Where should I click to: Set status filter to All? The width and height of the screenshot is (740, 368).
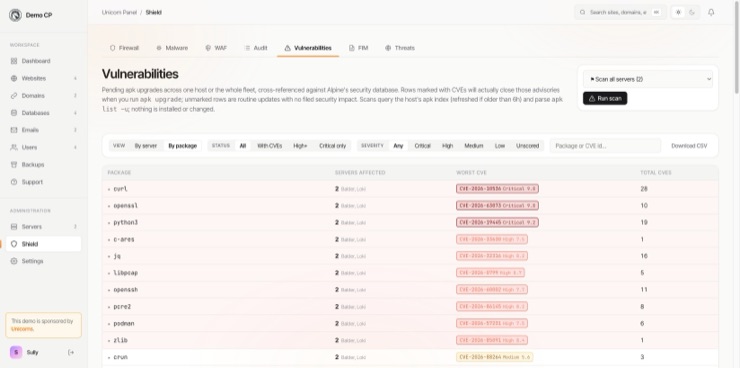(x=243, y=146)
